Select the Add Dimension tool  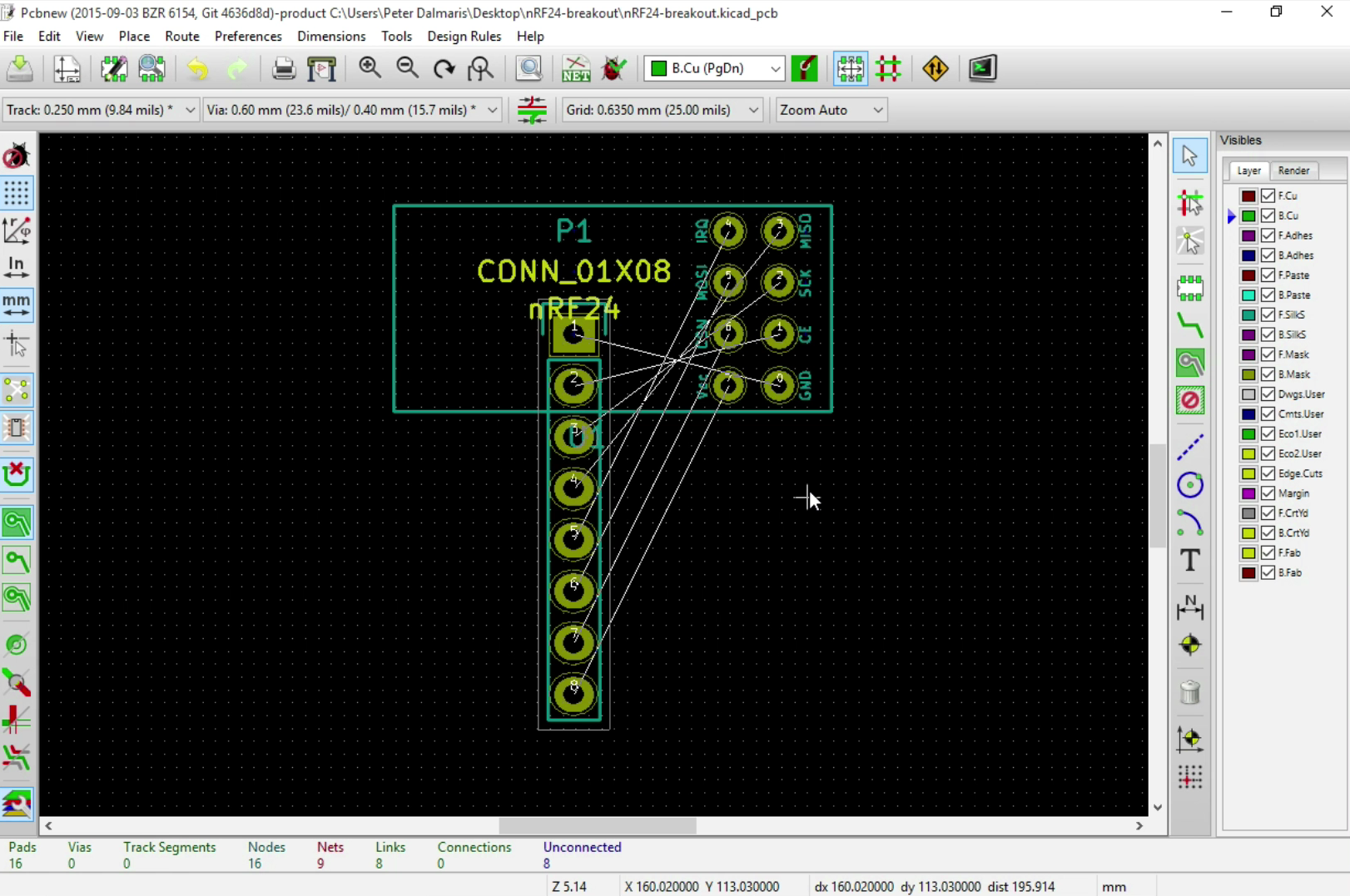pos(1189,608)
